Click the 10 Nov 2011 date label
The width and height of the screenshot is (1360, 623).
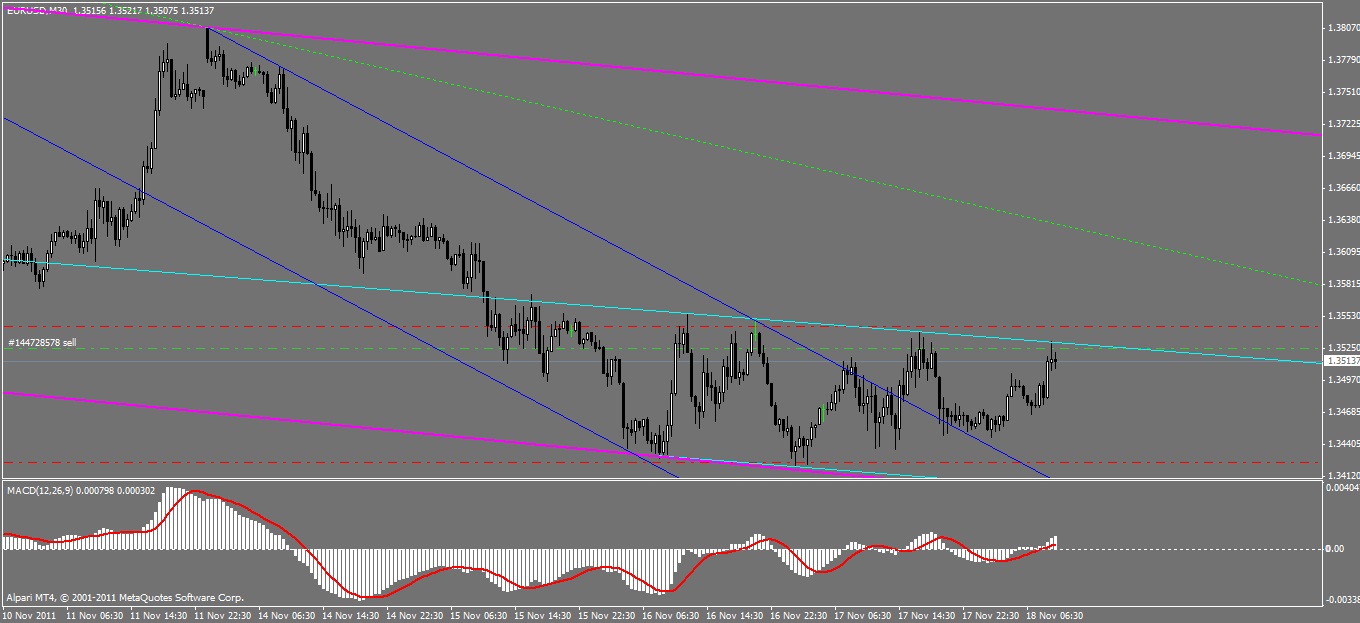31,615
